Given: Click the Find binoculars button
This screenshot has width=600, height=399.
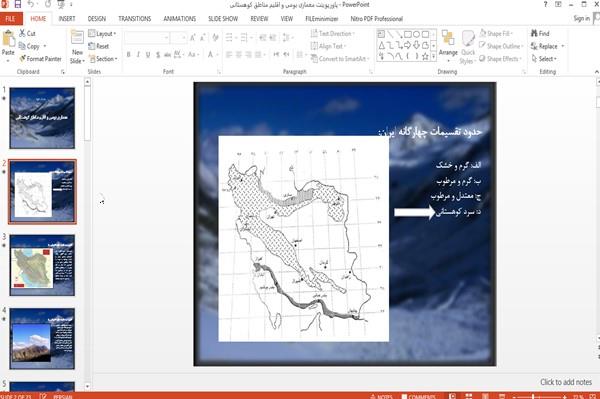Looking at the screenshot, I should coord(540,34).
